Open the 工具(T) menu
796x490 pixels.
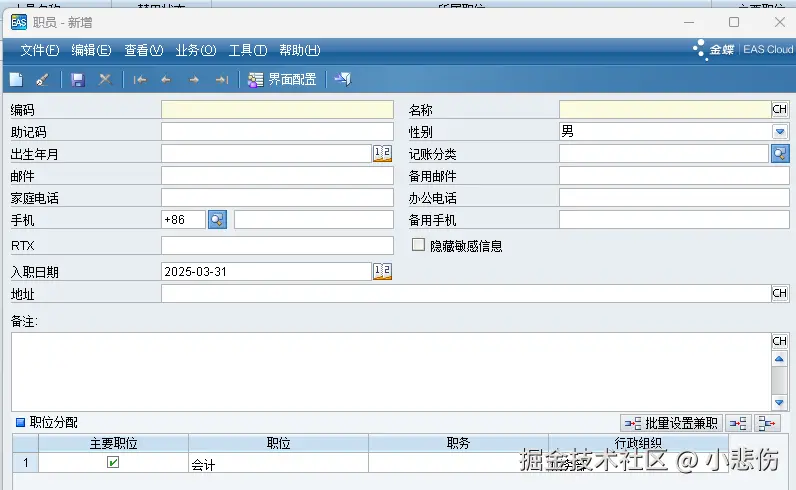[248, 50]
